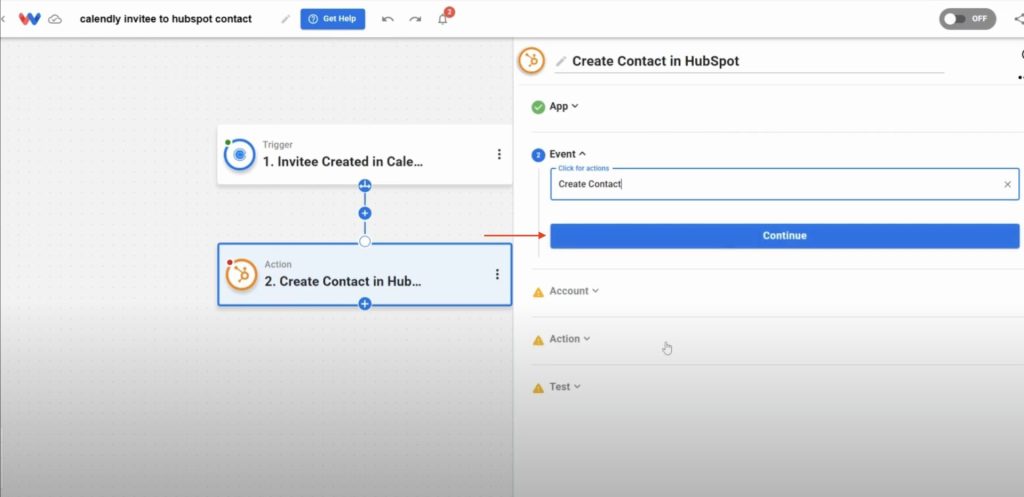Edit workflow name with pencil icon

pos(285,19)
